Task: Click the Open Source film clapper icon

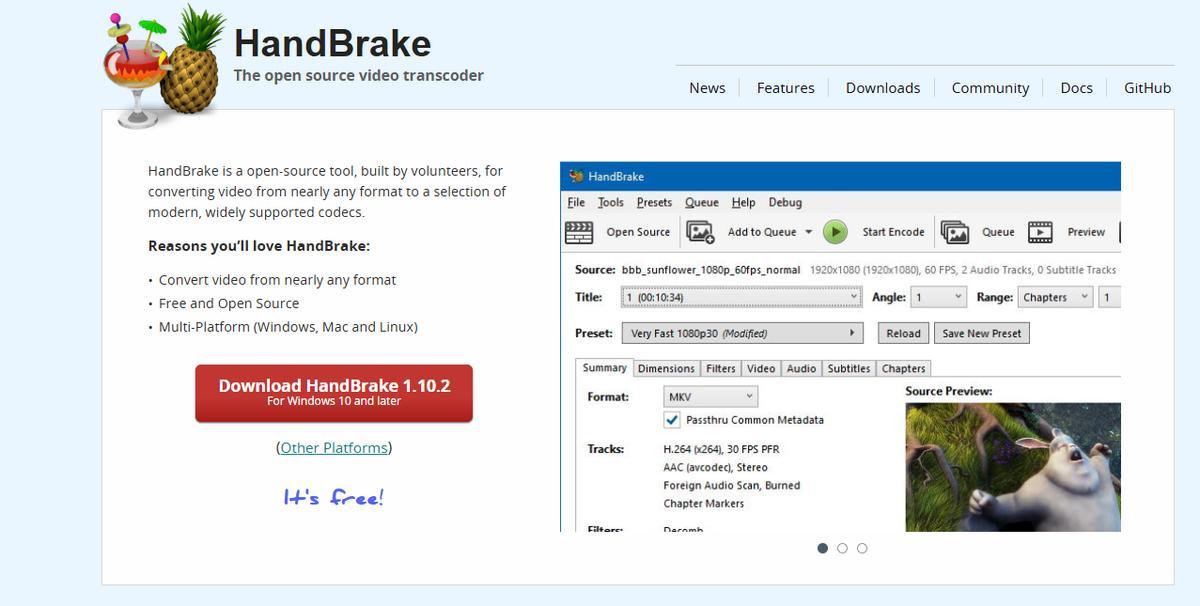Action: pos(579,232)
